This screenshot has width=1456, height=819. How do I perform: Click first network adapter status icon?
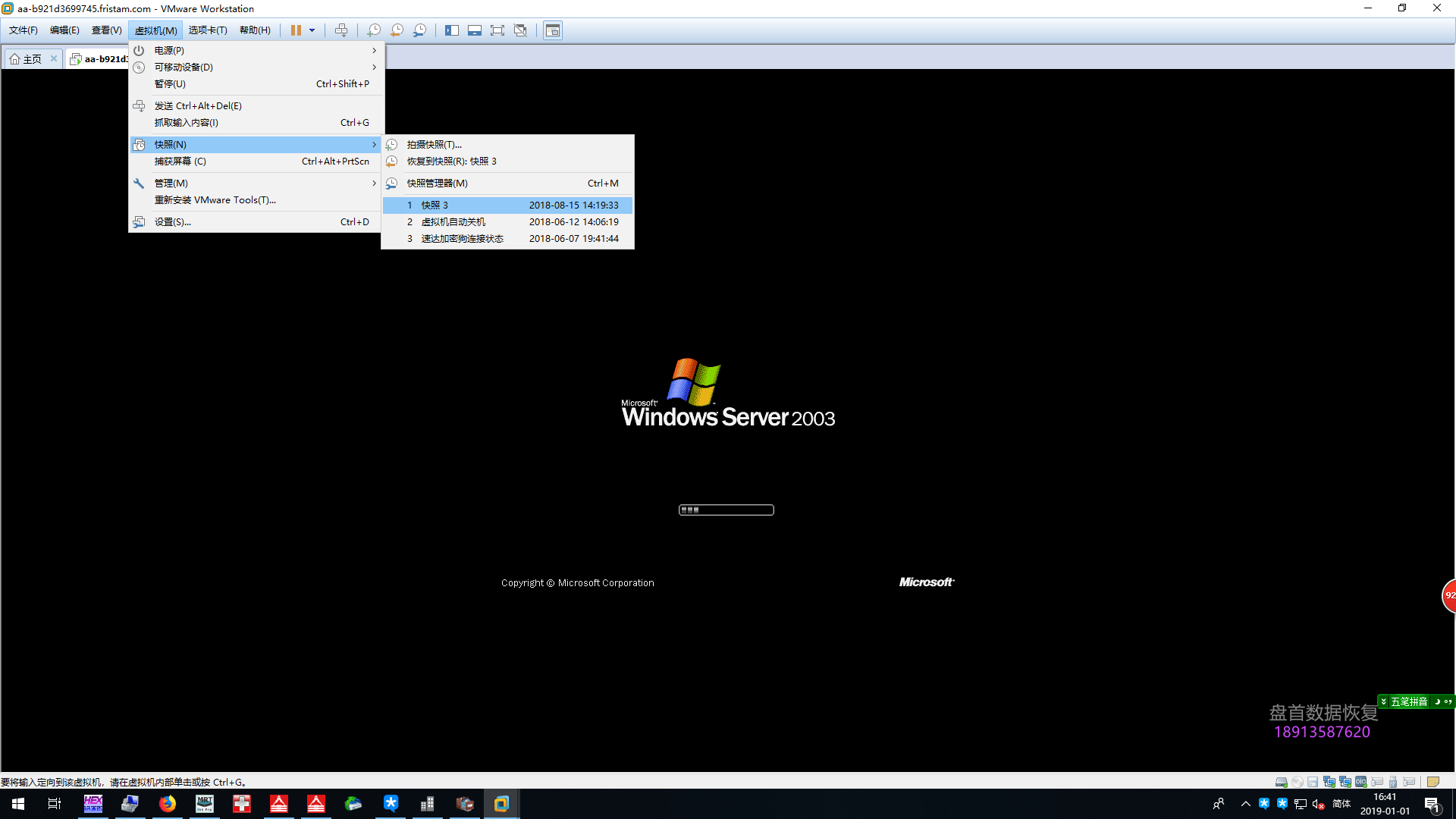tap(1329, 782)
